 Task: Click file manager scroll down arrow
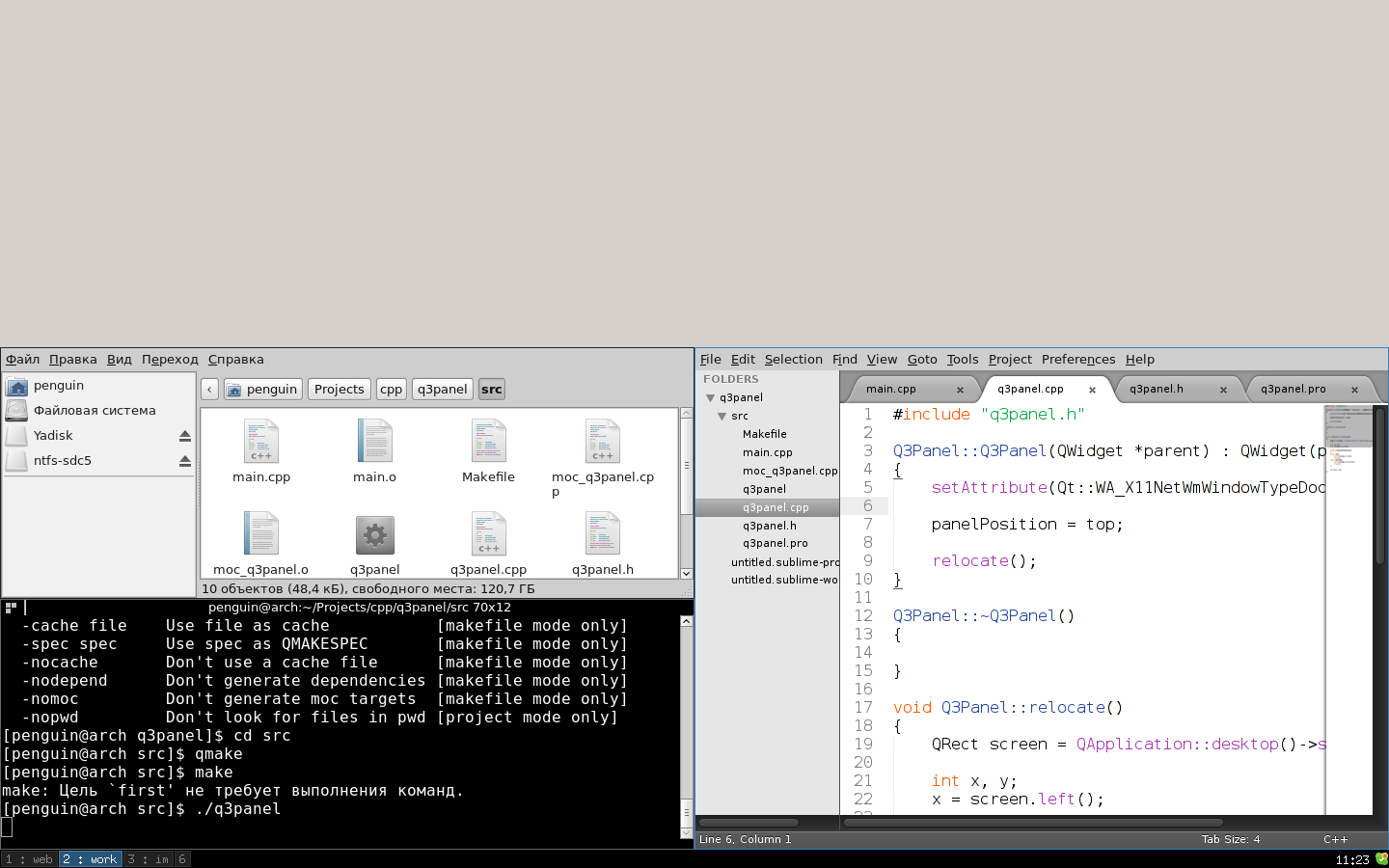click(687, 574)
